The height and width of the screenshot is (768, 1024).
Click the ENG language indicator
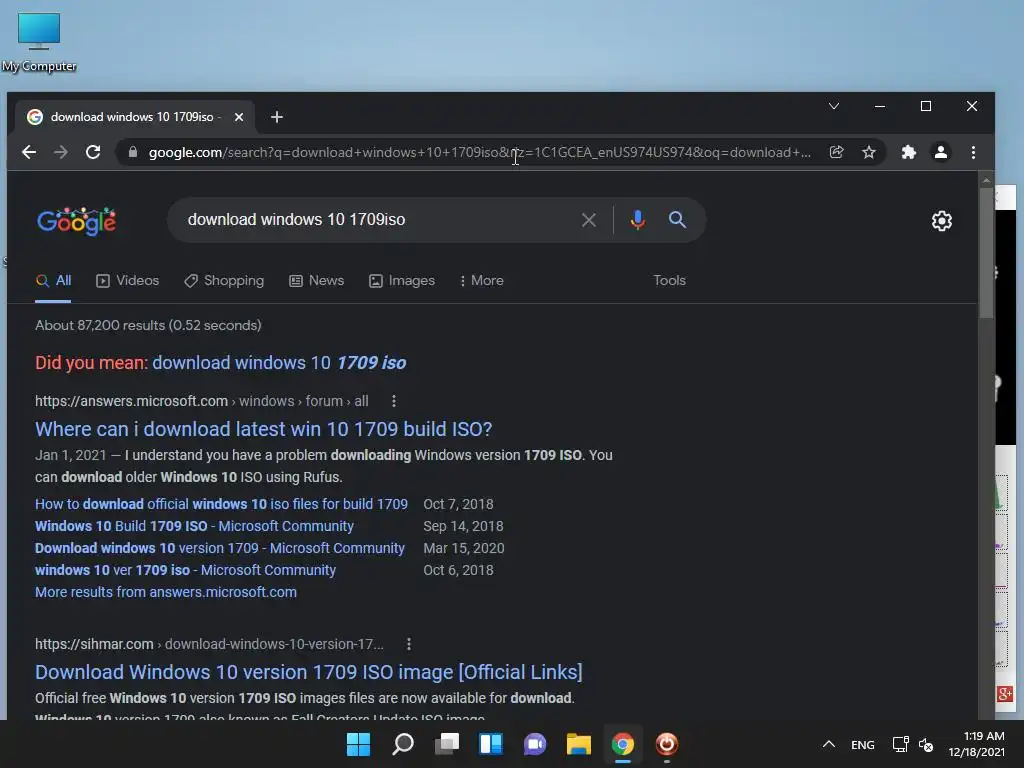(863, 744)
